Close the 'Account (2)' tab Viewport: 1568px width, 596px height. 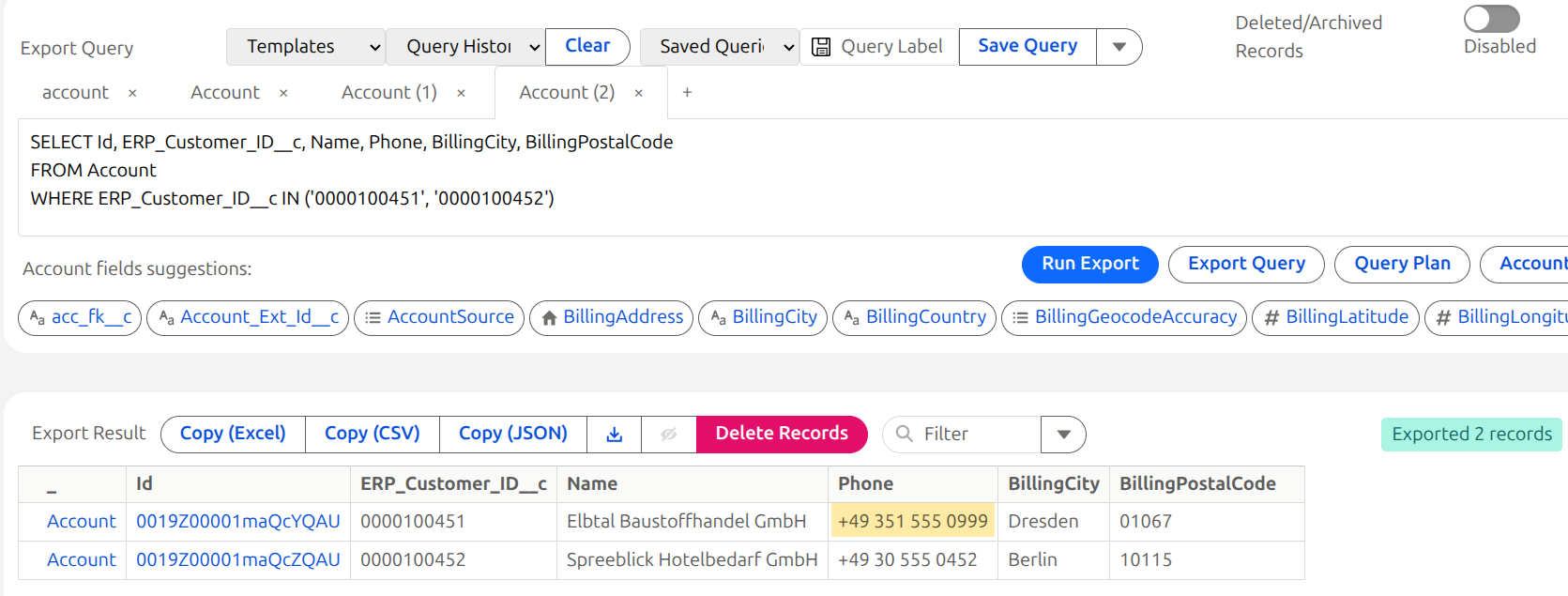coord(638,93)
